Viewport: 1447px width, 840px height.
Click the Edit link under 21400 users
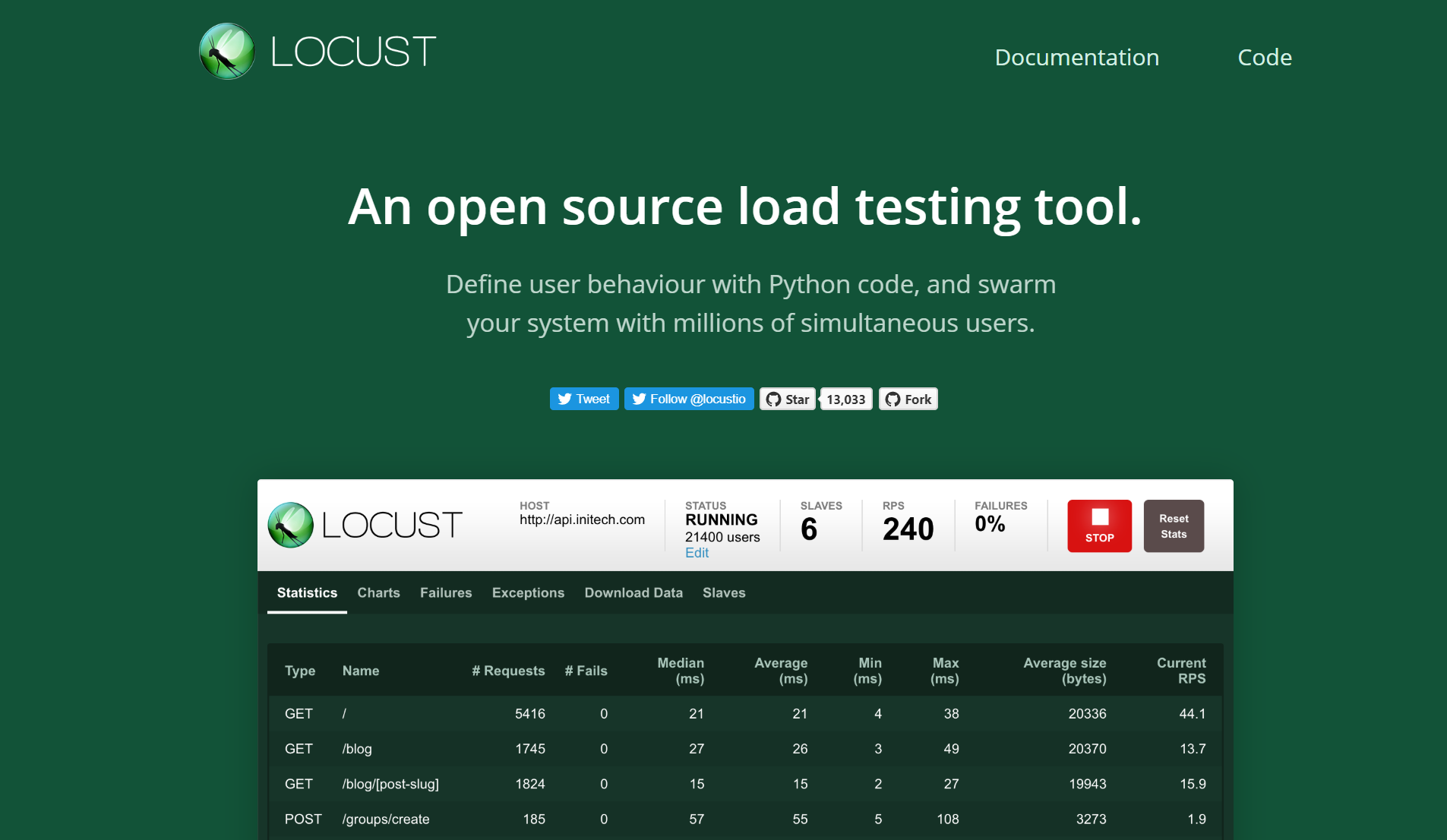[697, 553]
